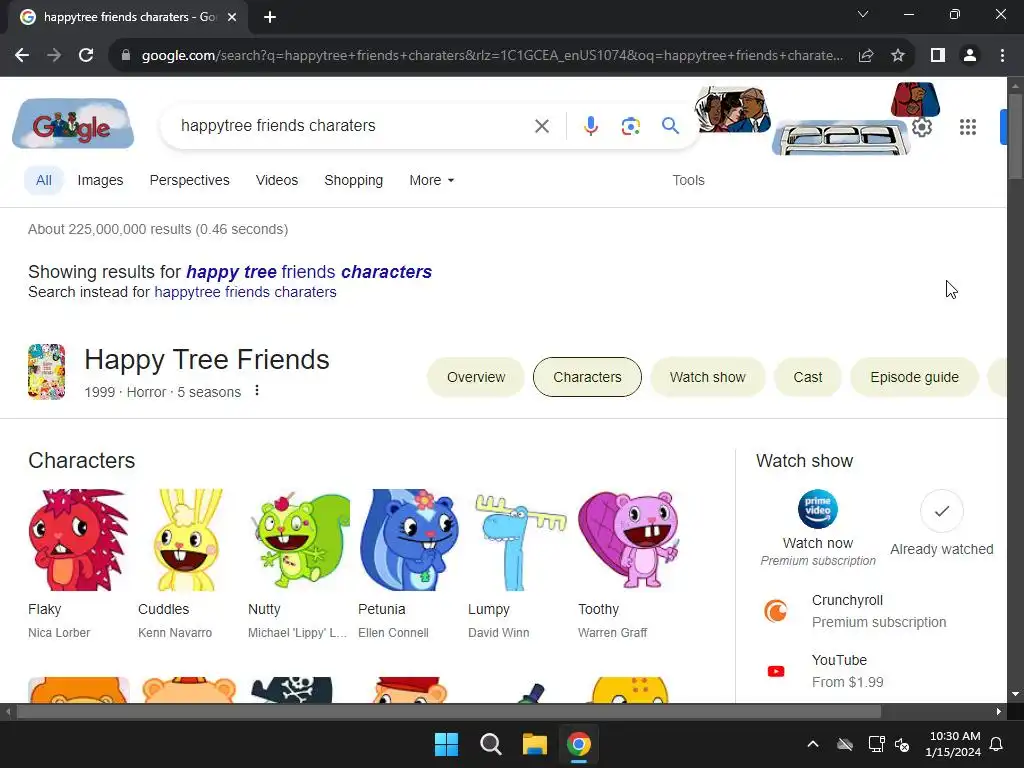The height and width of the screenshot is (768, 1024).
Task: Click the Petunia character image
Action: [409, 540]
